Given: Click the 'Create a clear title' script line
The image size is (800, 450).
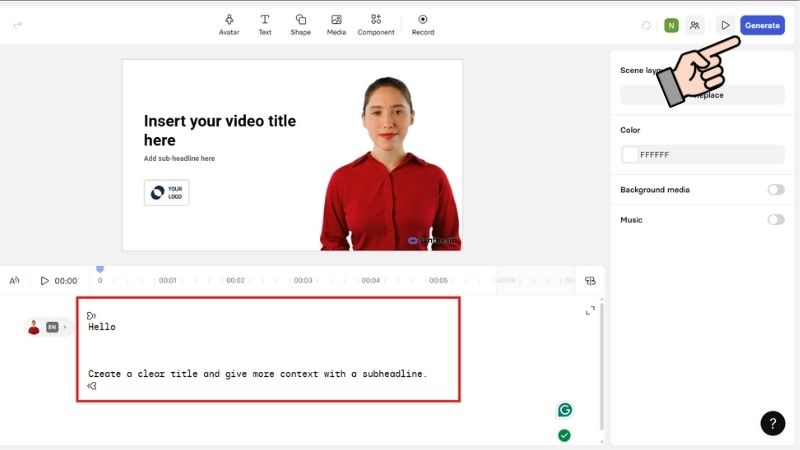Looking at the screenshot, I should (257, 374).
